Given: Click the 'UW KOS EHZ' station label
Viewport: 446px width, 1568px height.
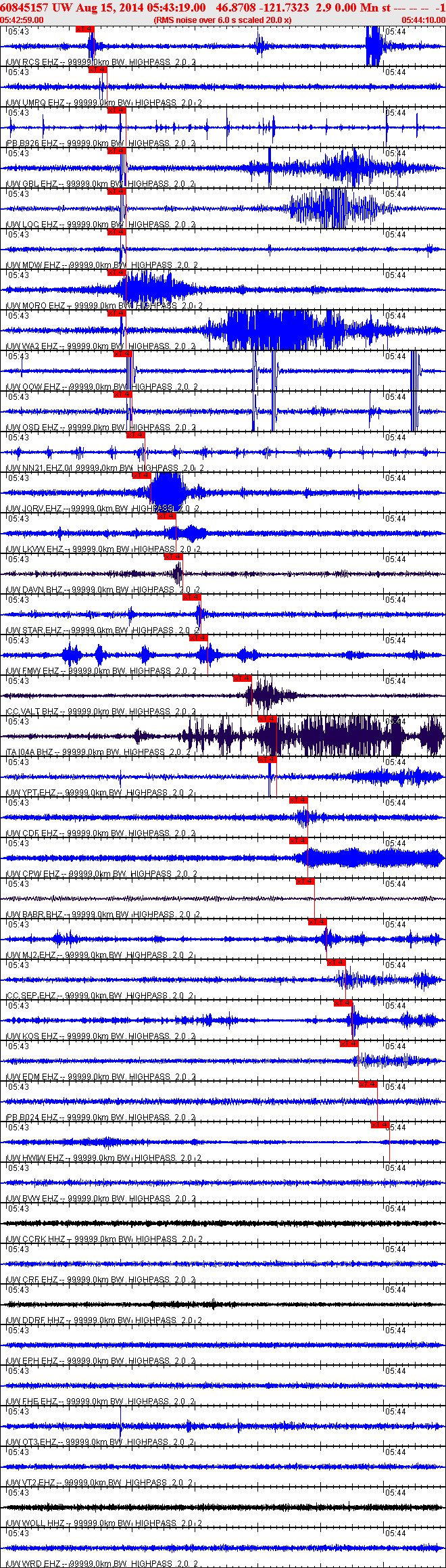Looking at the screenshot, I should (32, 1036).
